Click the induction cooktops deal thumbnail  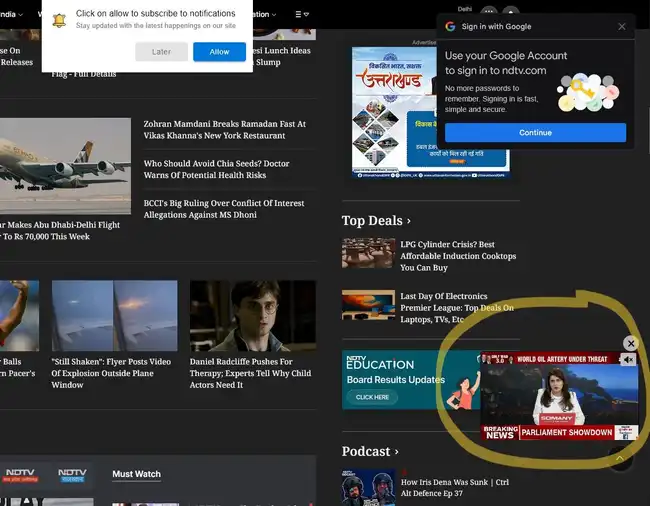pyautogui.click(x=369, y=253)
